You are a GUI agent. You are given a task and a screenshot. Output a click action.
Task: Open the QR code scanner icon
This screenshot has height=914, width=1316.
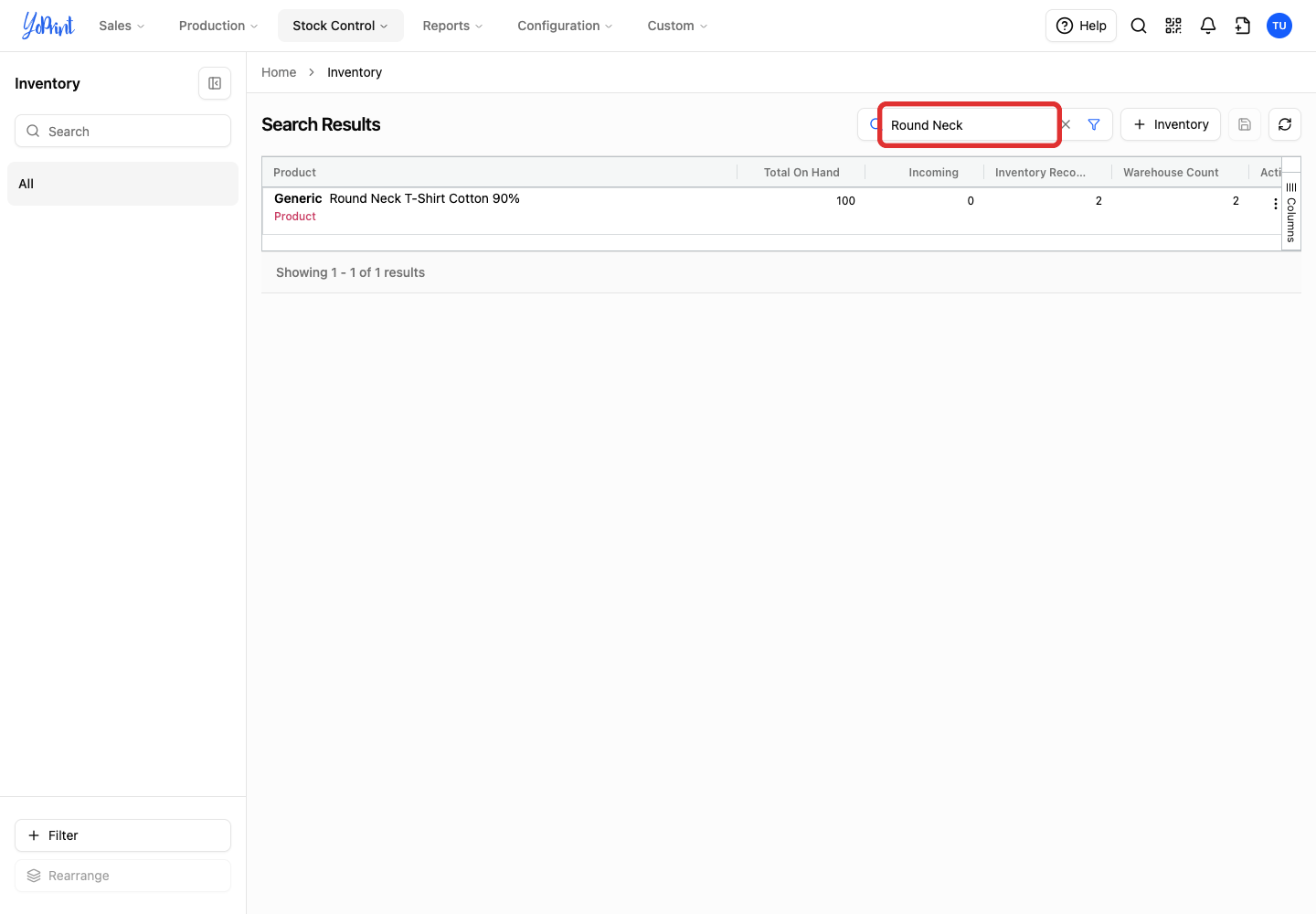[1173, 26]
